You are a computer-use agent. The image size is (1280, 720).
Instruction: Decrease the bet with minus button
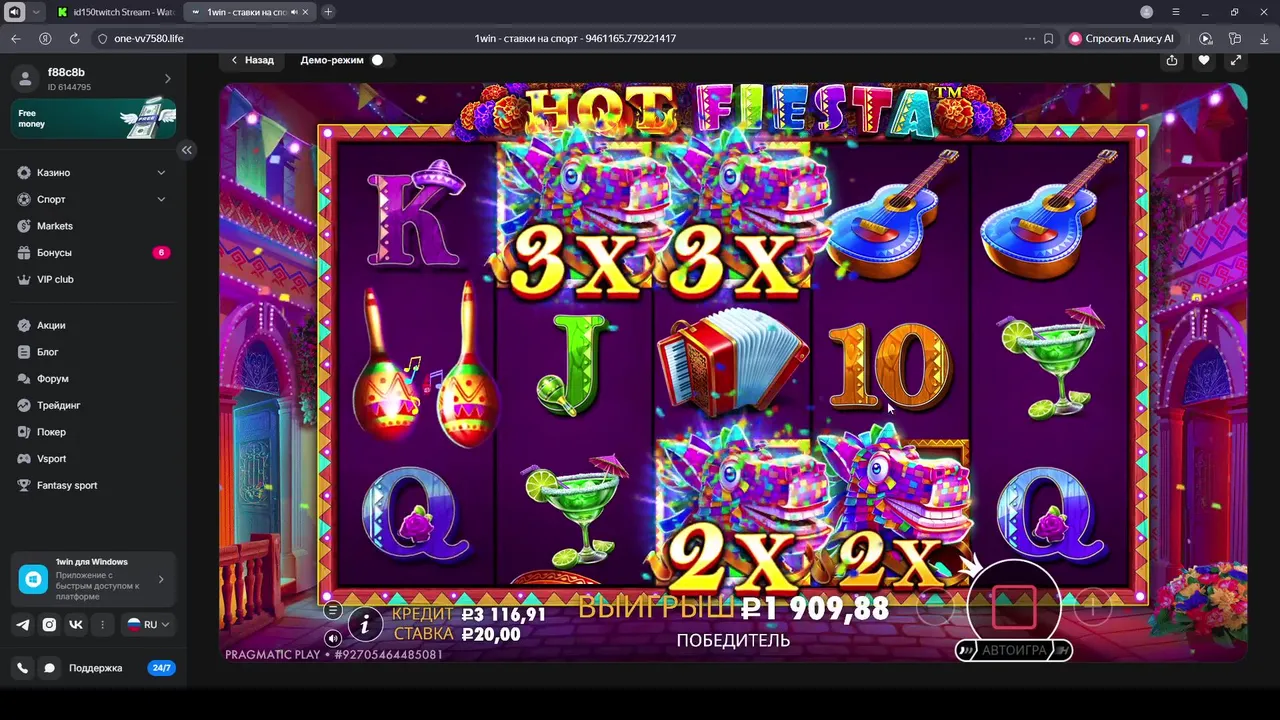click(x=936, y=606)
